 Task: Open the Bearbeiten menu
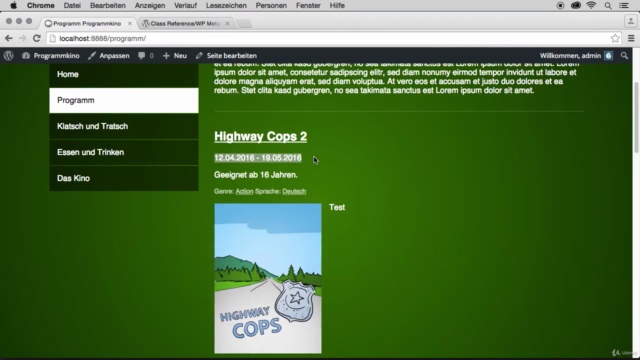[108, 5]
